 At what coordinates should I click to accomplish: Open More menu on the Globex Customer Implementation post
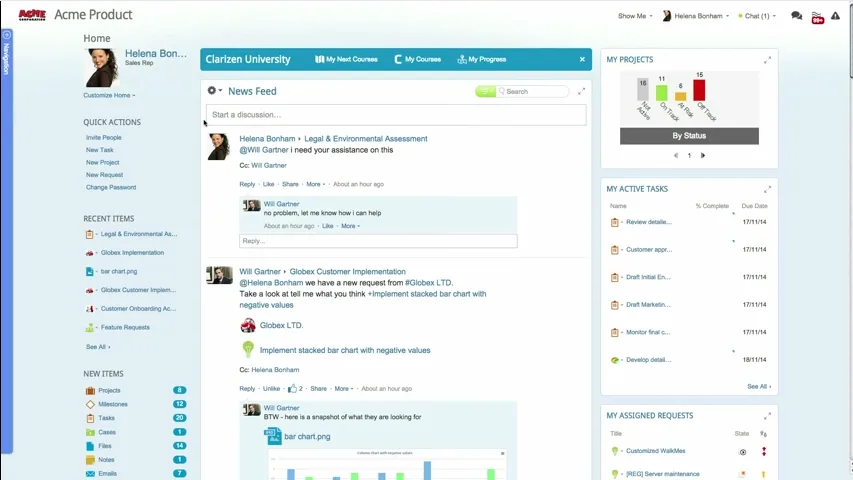pyautogui.click(x=344, y=389)
